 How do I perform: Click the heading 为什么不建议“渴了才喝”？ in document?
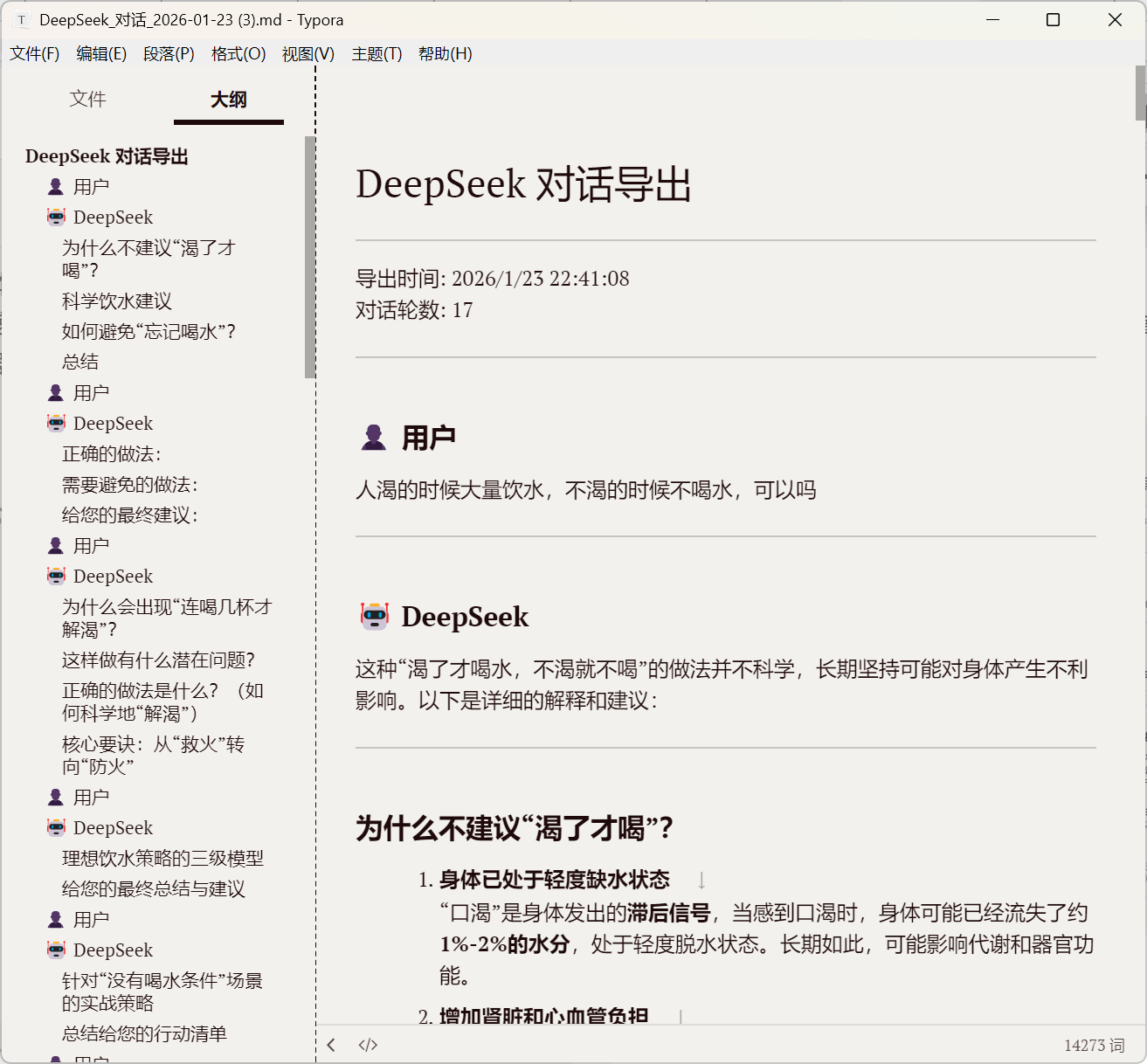(x=515, y=828)
